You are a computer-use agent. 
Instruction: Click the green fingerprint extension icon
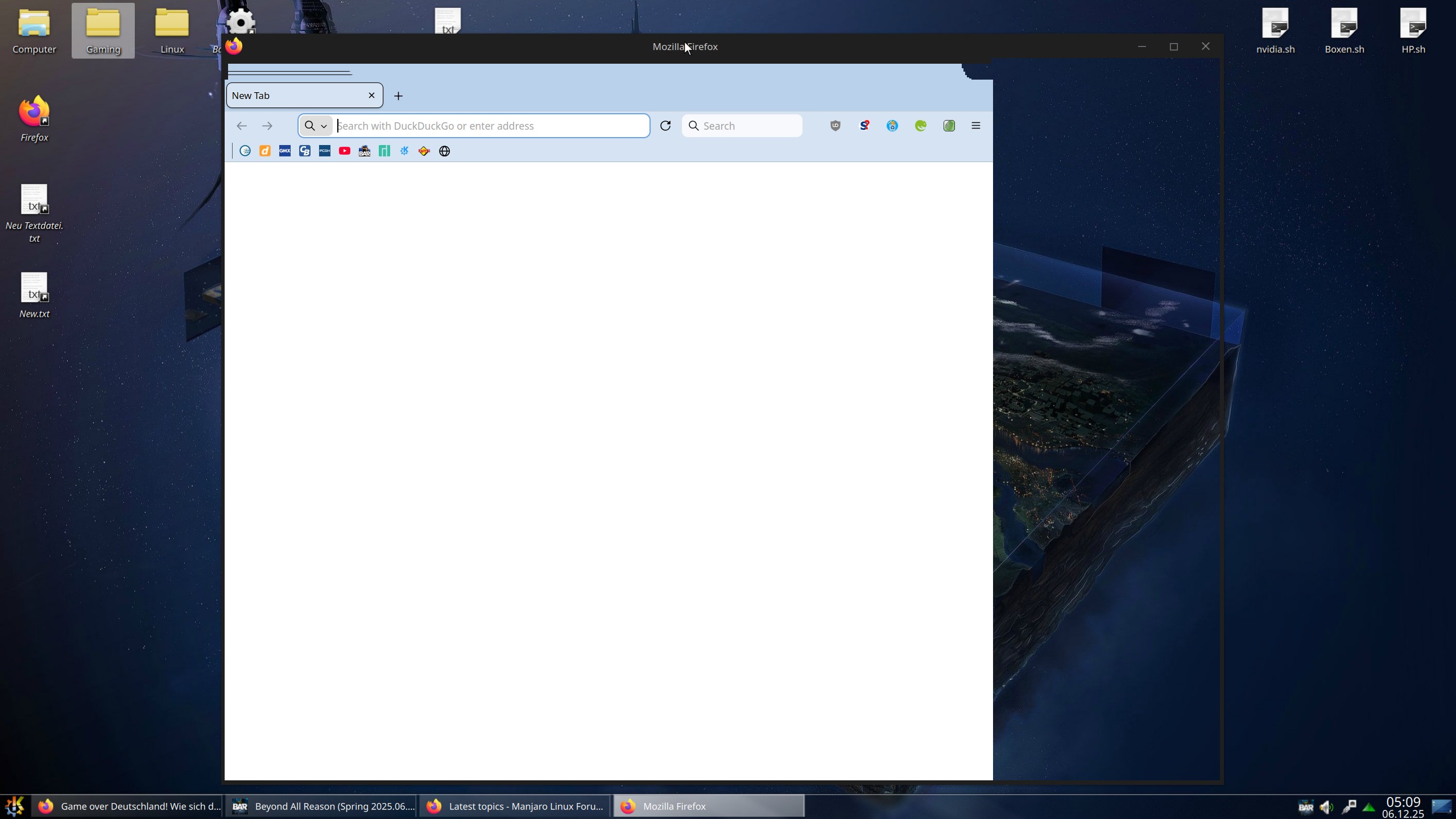949,126
